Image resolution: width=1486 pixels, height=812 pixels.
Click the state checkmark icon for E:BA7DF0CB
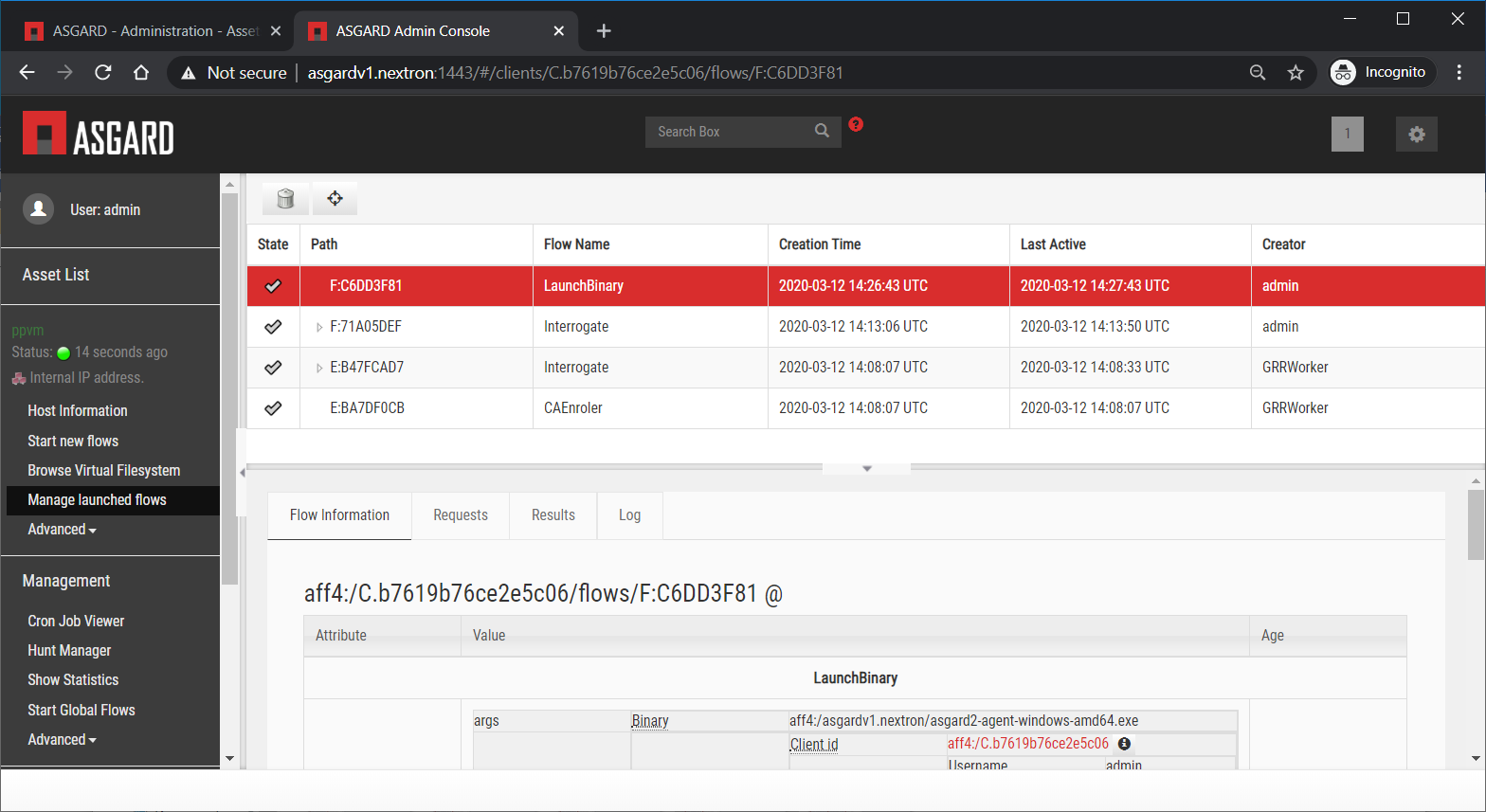(273, 407)
